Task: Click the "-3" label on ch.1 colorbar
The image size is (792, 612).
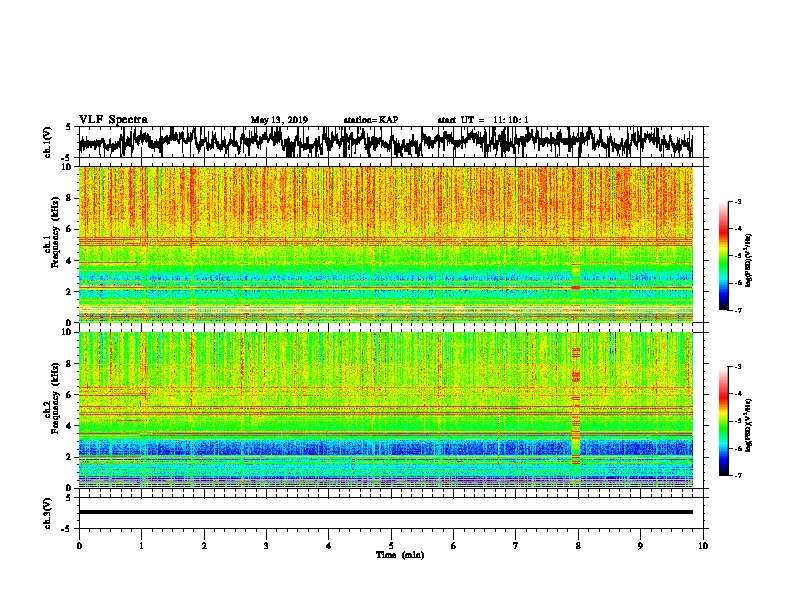Action: point(737,202)
